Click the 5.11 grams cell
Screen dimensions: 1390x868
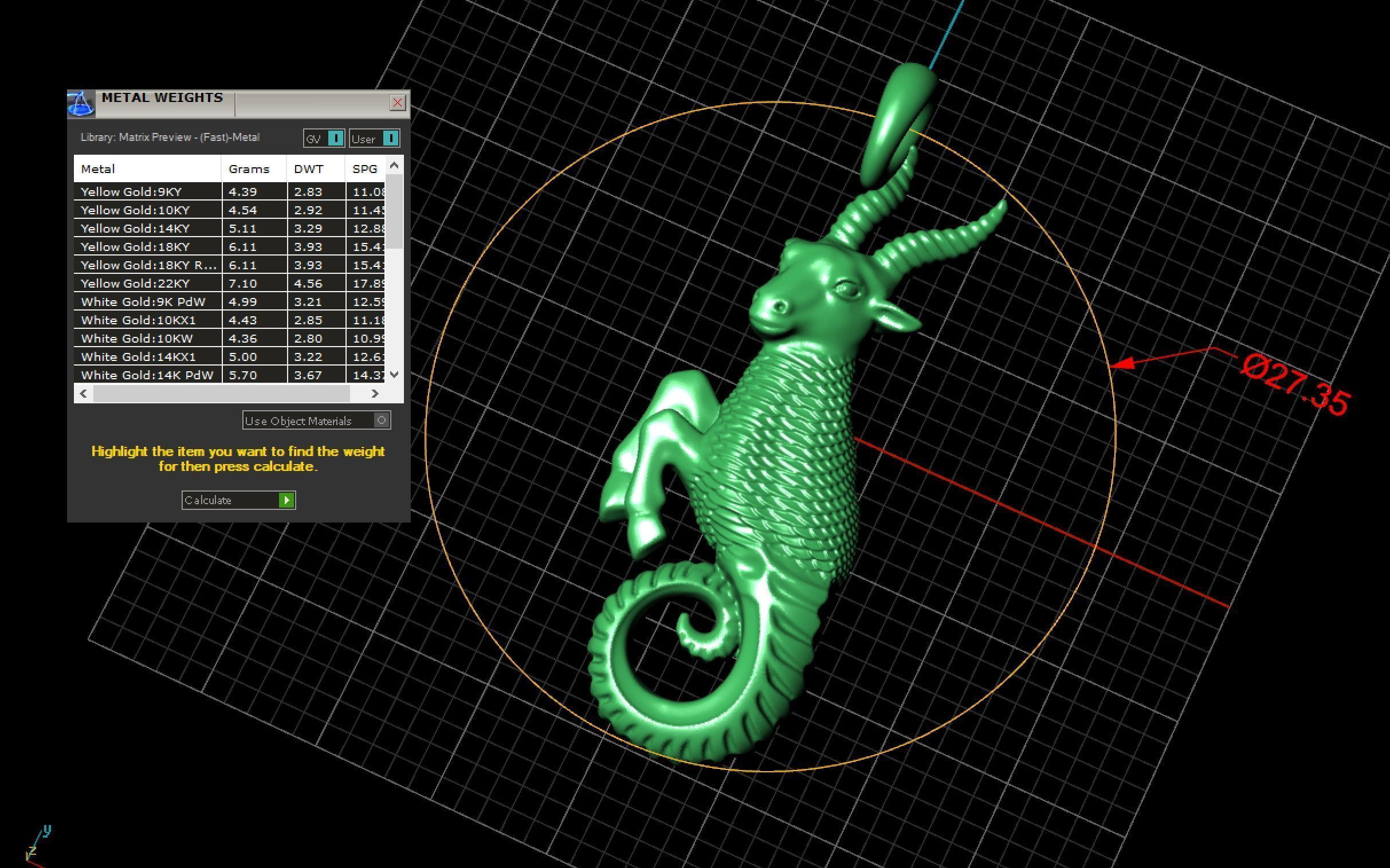[254, 229]
